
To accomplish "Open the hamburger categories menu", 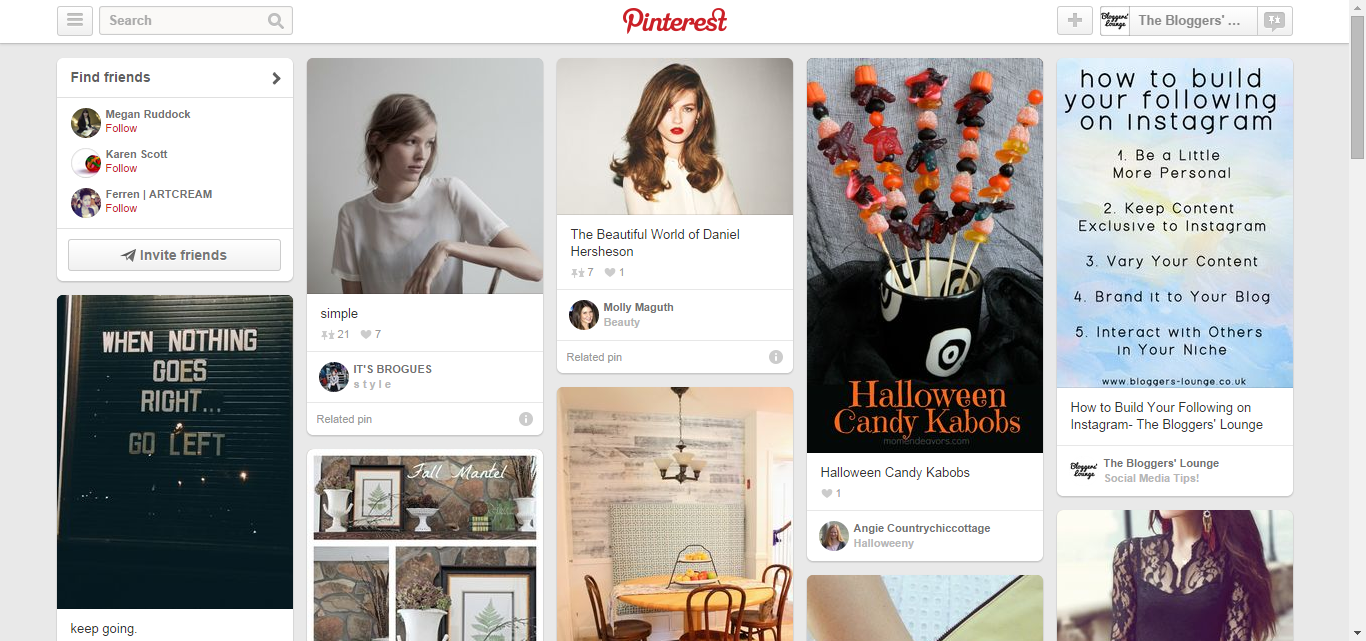I will click(75, 20).
